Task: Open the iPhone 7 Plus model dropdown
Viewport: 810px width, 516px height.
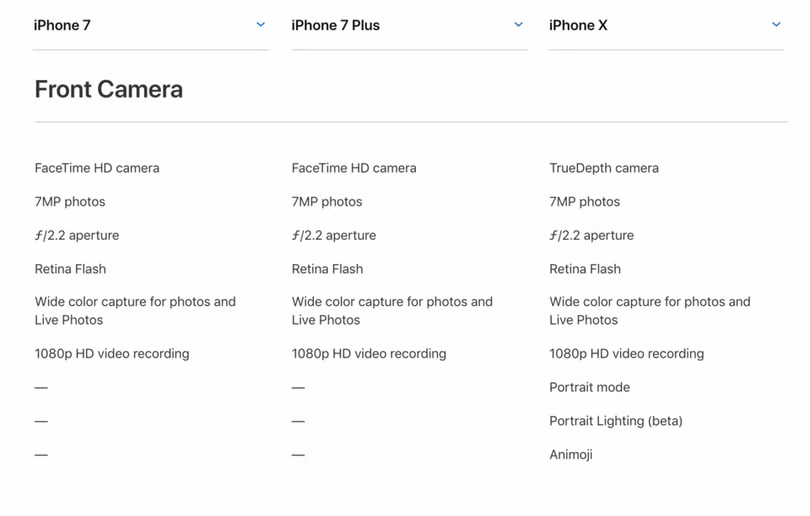Action: [518, 25]
